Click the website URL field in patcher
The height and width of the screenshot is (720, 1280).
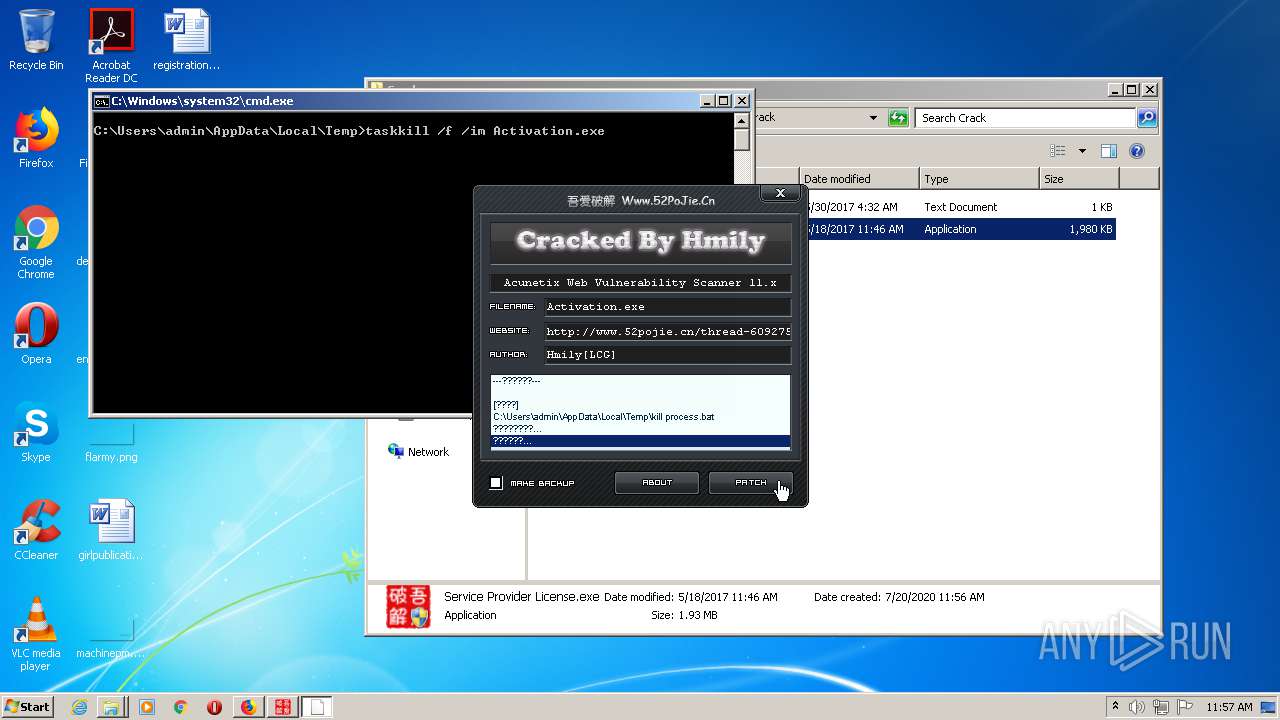tap(668, 331)
